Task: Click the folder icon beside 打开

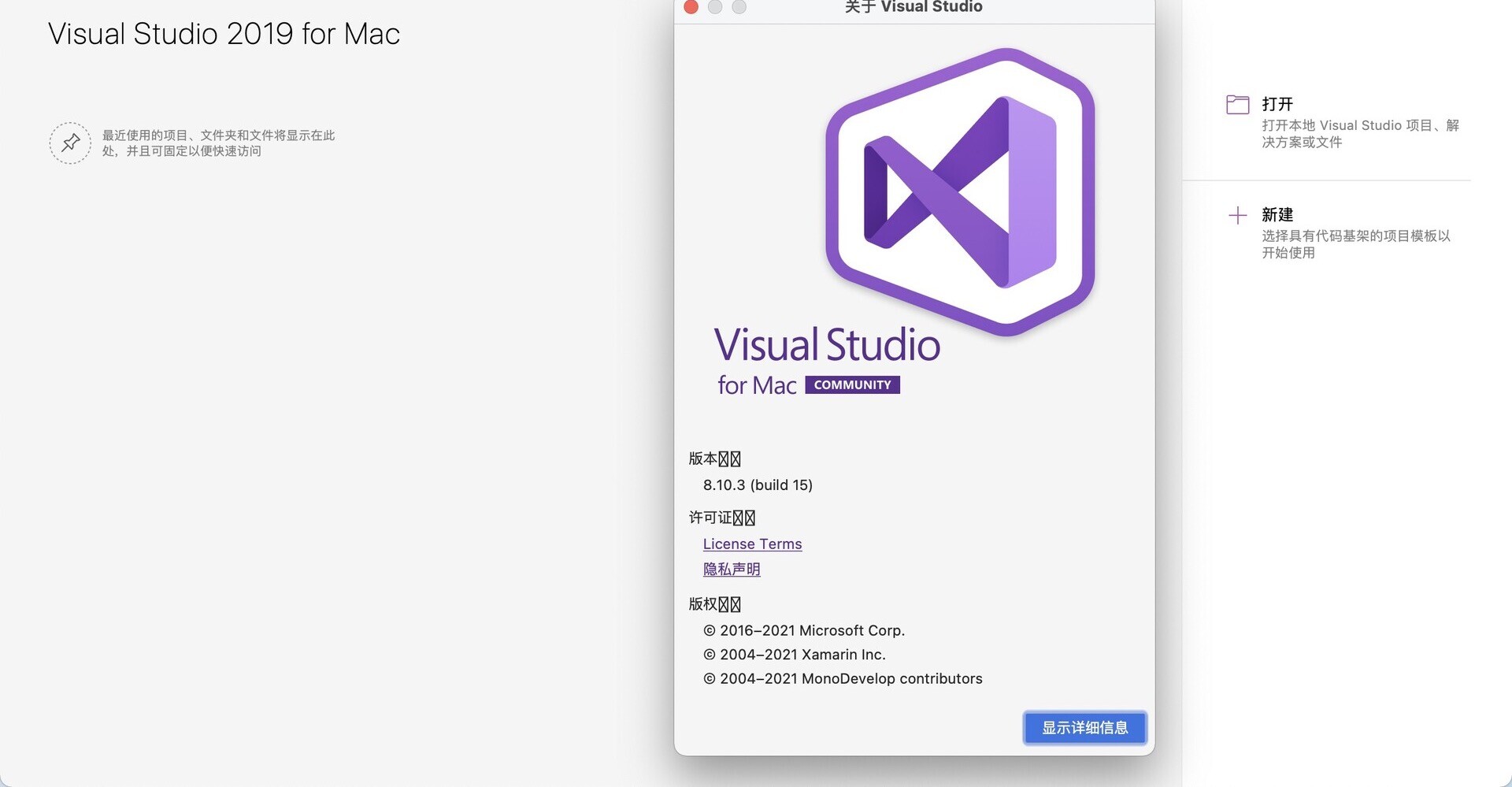Action: pos(1237,103)
